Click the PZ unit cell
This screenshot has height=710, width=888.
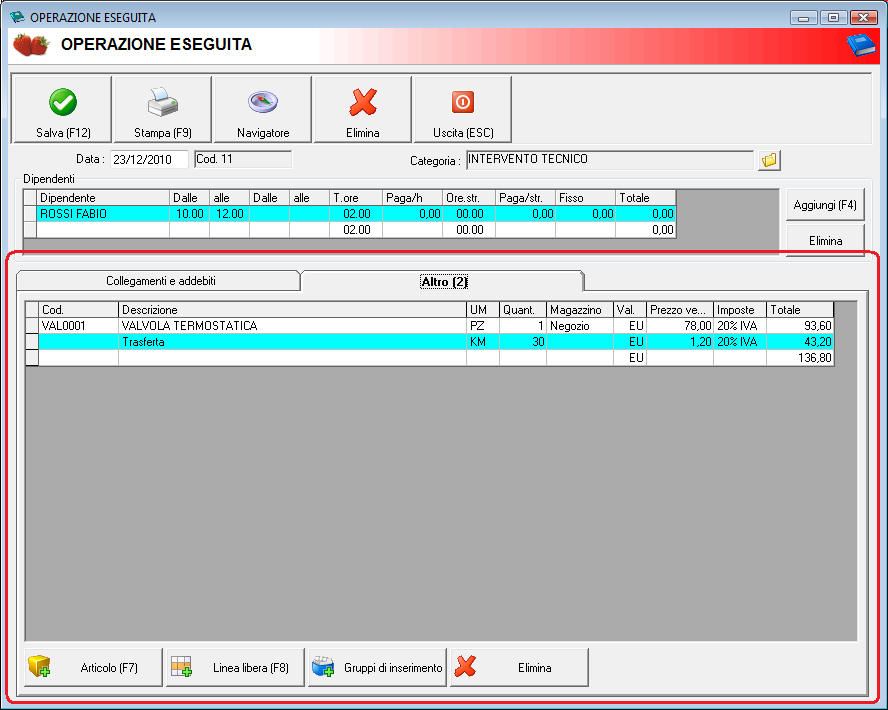tap(483, 326)
